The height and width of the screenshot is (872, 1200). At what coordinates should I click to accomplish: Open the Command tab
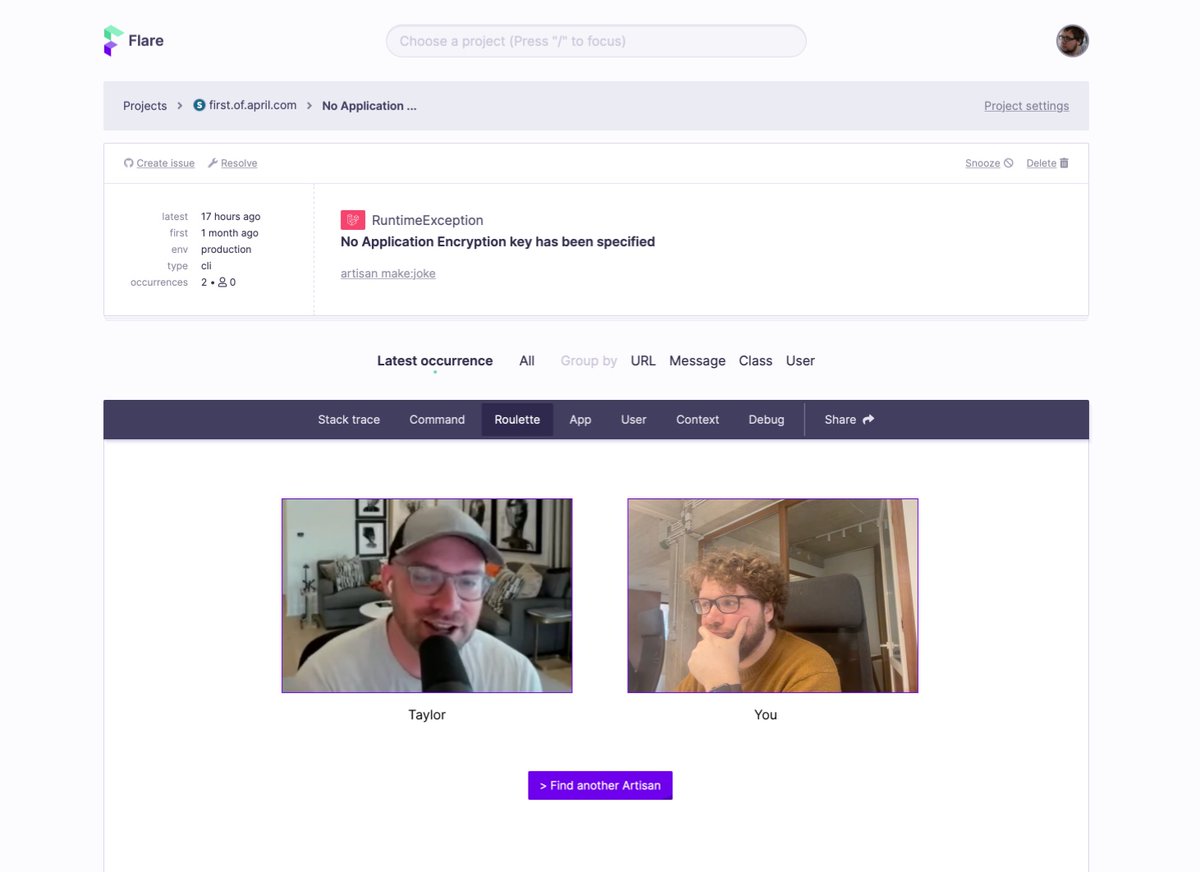pyautogui.click(x=437, y=420)
